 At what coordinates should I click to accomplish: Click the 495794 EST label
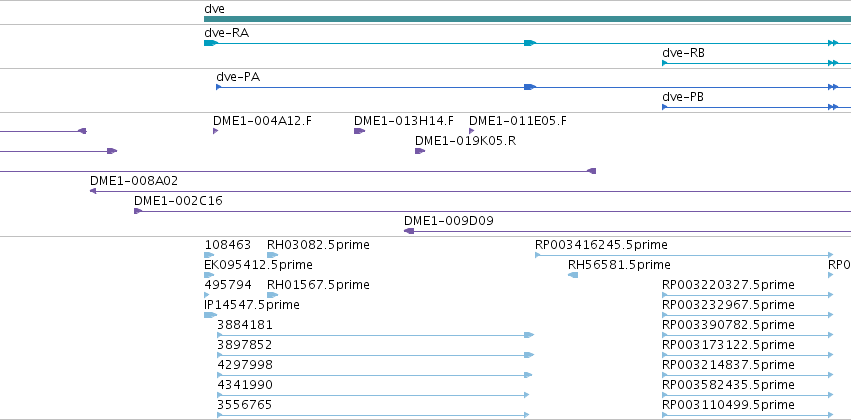(x=228, y=285)
